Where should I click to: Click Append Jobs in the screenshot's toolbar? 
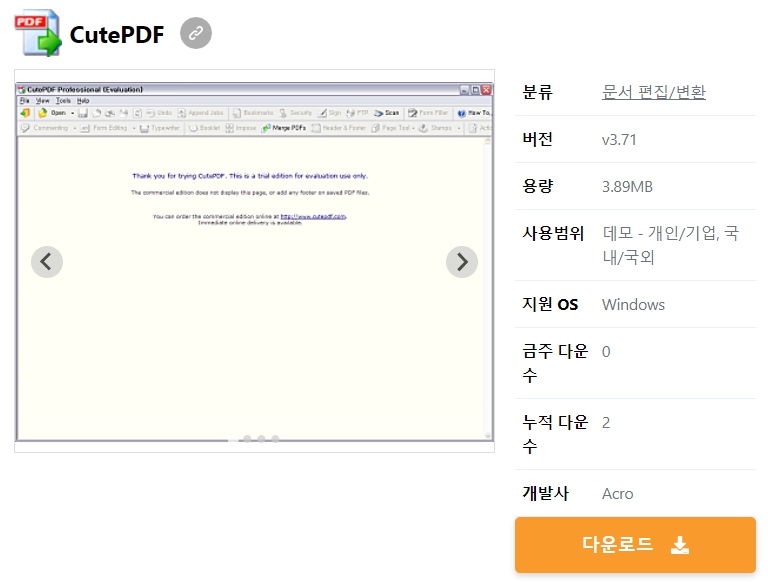[x=200, y=113]
